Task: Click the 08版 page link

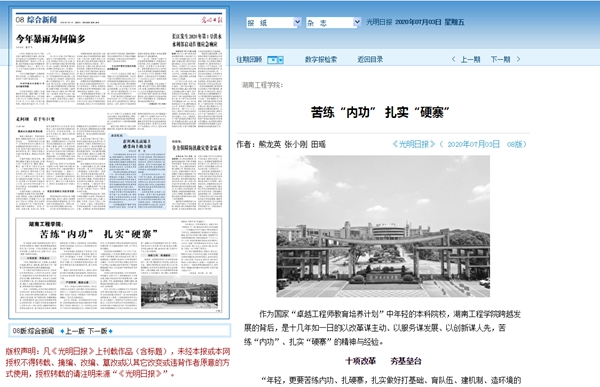Action: coord(514,144)
